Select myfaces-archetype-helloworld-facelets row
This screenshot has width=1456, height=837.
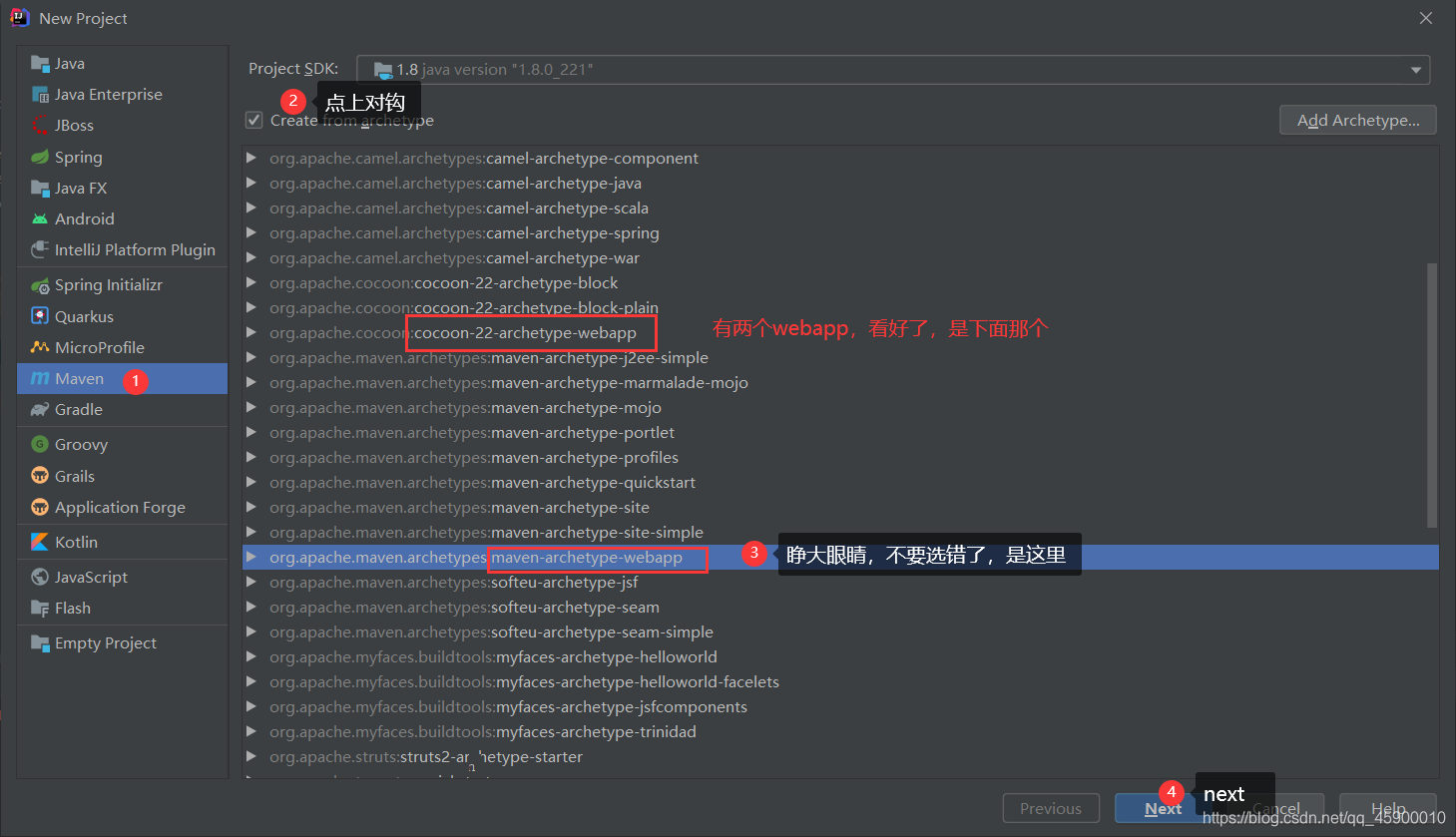[840, 681]
